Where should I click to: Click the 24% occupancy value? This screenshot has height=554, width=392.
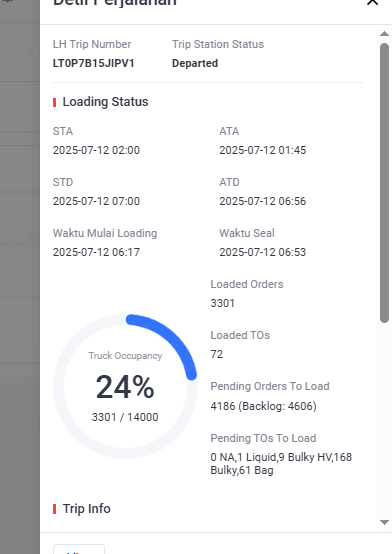(125, 387)
